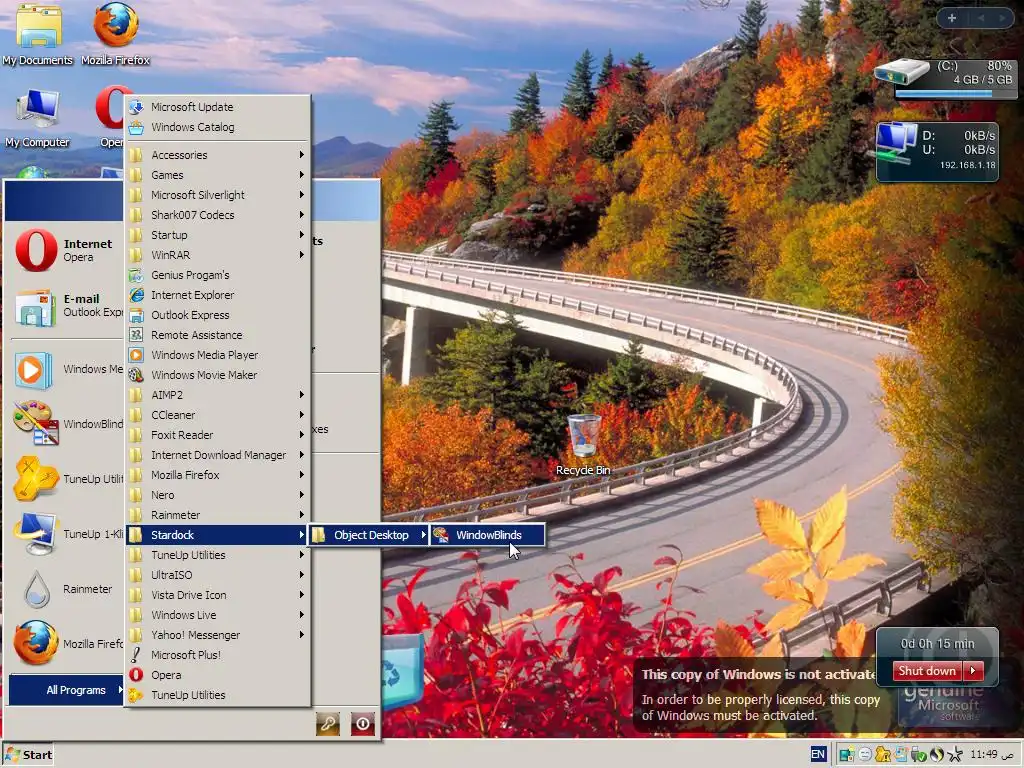The width and height of the screenshot is (1024, 768).
Task: Launch Microsoft Update from the programs list
Action: (x=217, y=106)
